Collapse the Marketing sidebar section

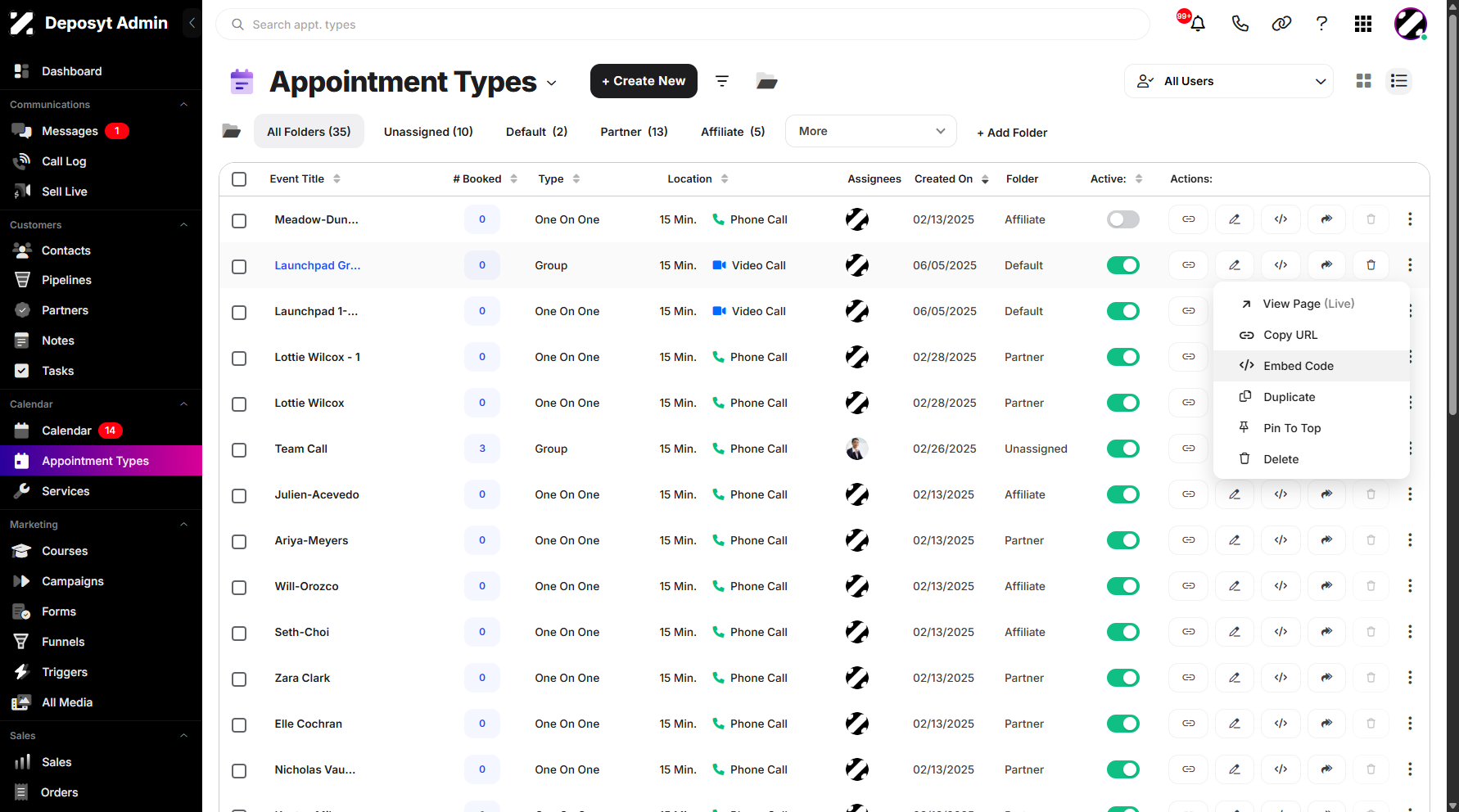tap(183, 524)
